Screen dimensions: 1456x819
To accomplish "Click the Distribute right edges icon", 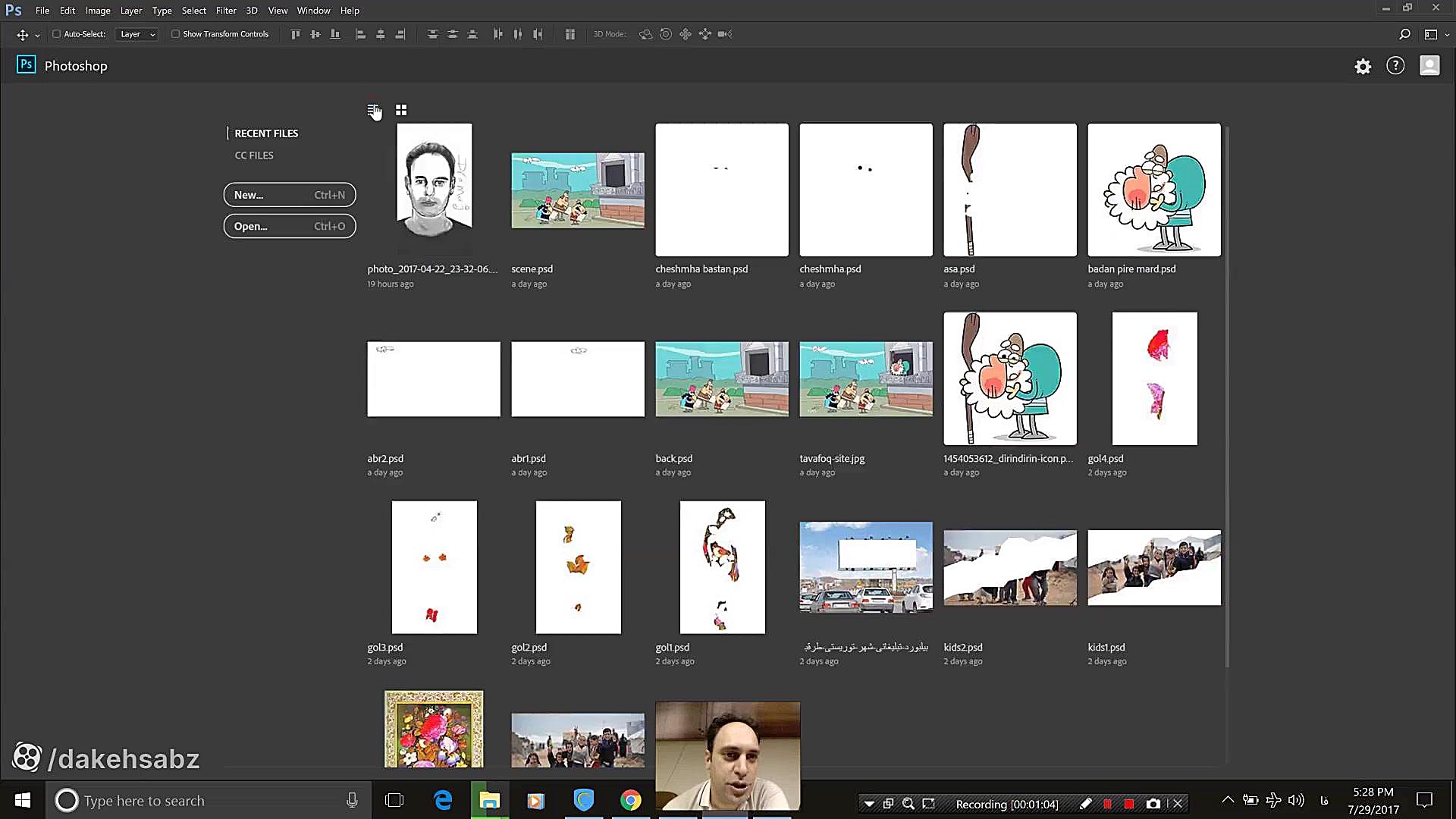I will (538, 34).
